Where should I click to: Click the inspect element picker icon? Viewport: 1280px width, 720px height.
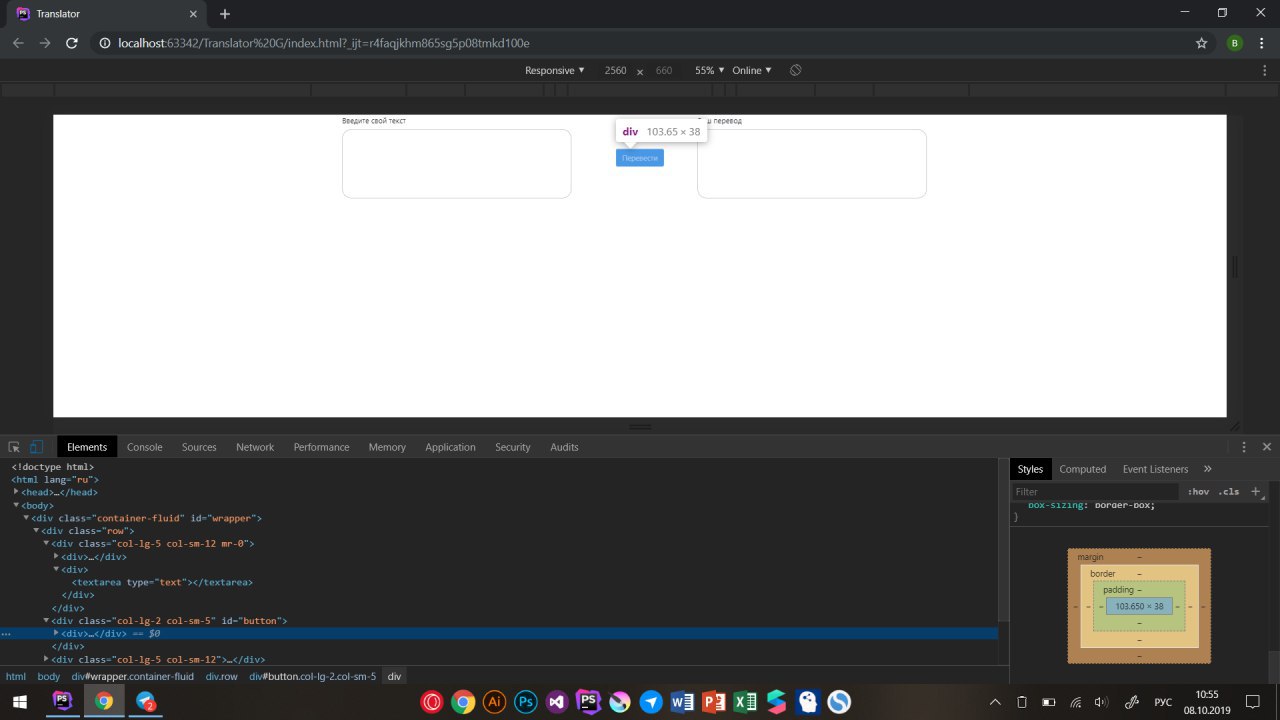tap(14, 447)
